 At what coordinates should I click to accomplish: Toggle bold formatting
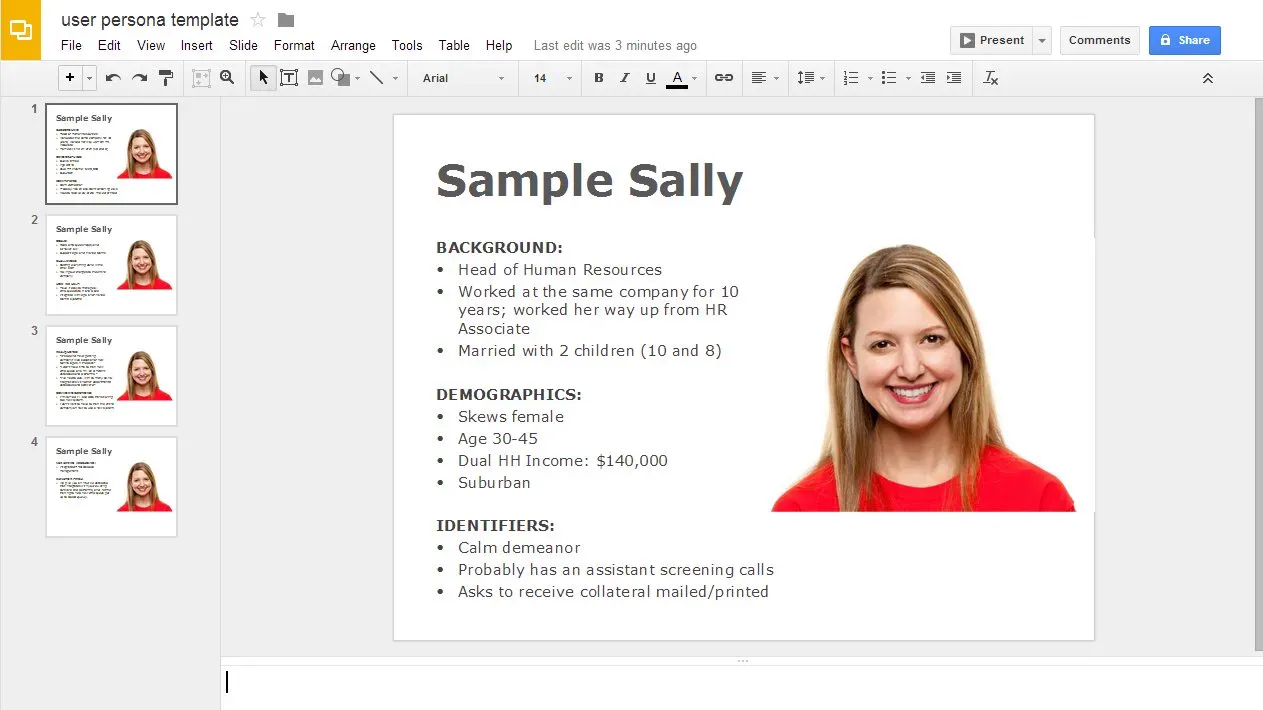click(x=598, y=78)
